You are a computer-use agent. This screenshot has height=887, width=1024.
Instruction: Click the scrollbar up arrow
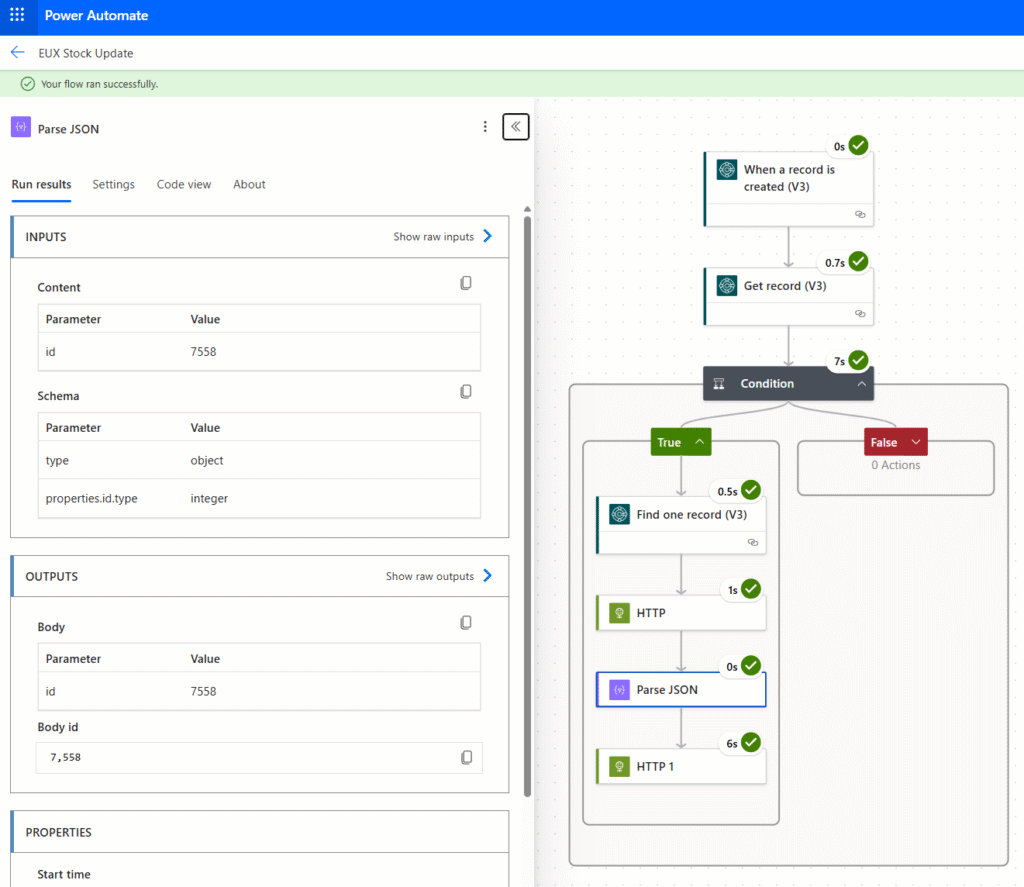click(x=527, y=209)
